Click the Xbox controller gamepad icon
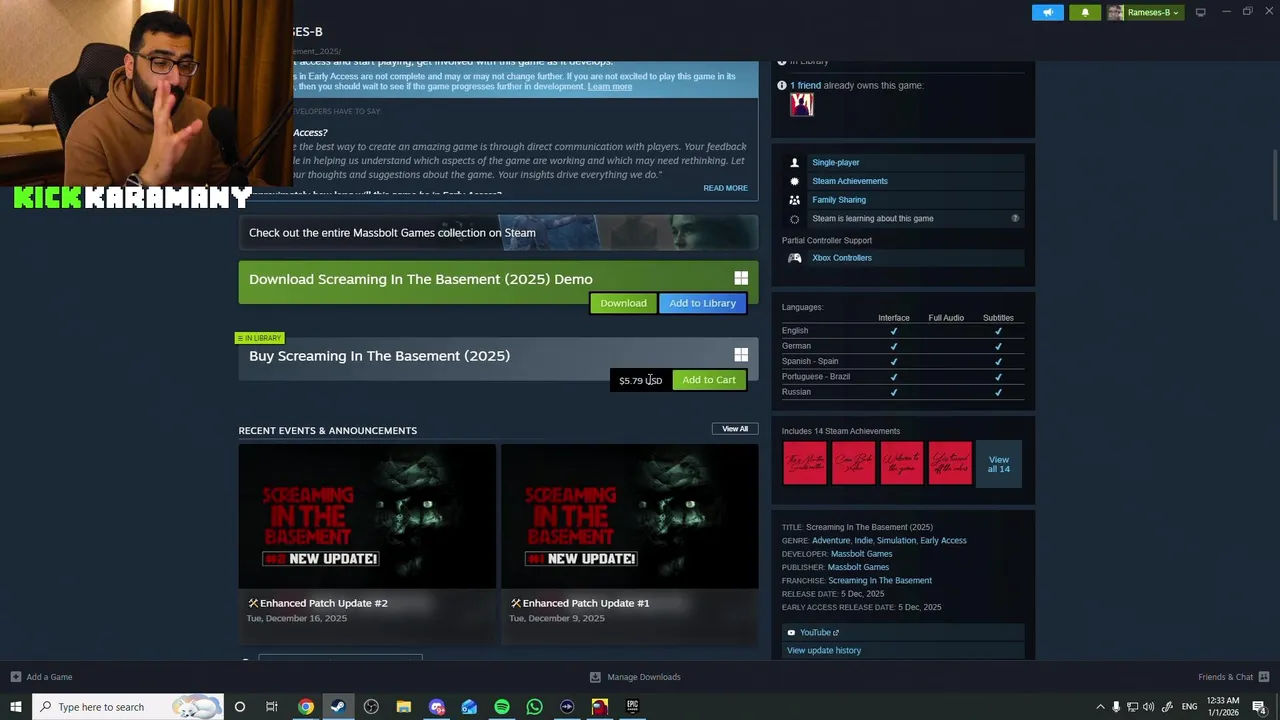 pyautogui.click(x=795, y=258)
